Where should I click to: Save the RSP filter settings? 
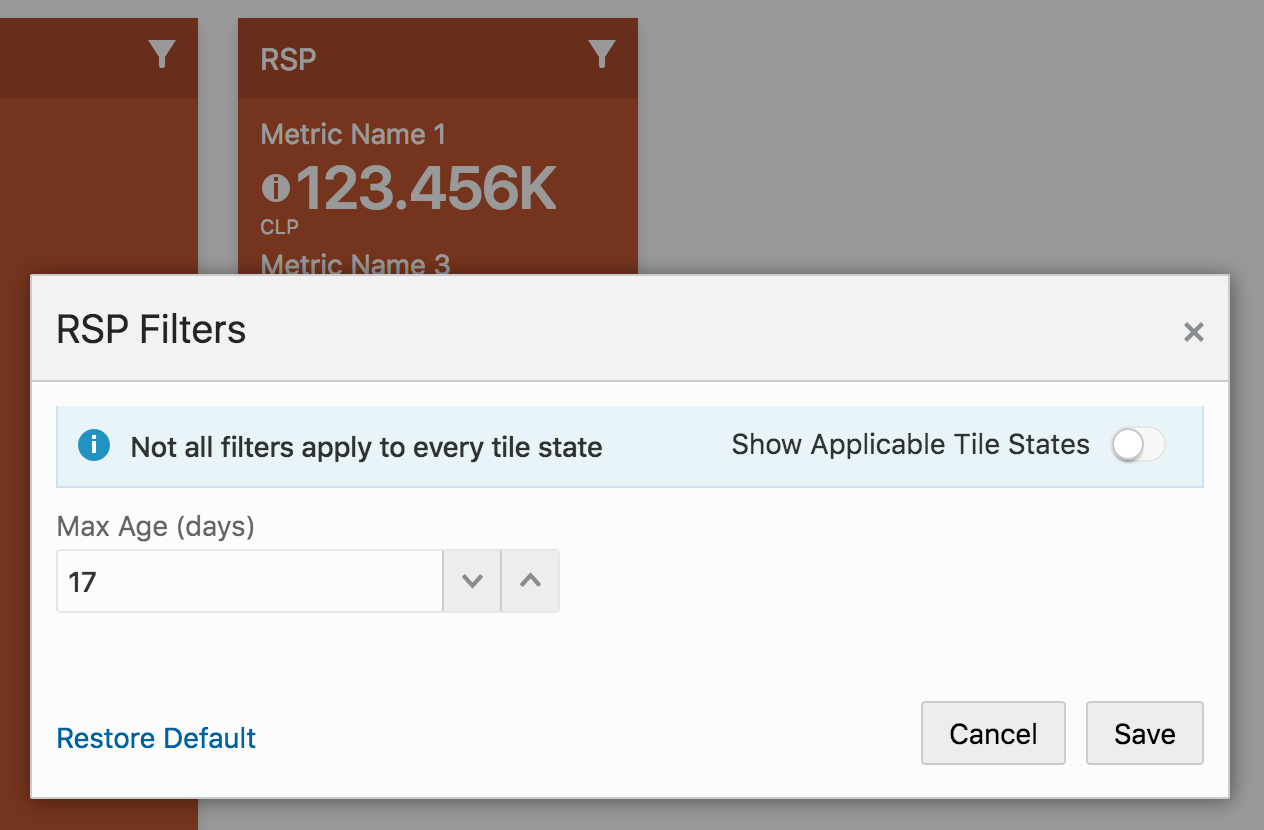click(1144, 733)
